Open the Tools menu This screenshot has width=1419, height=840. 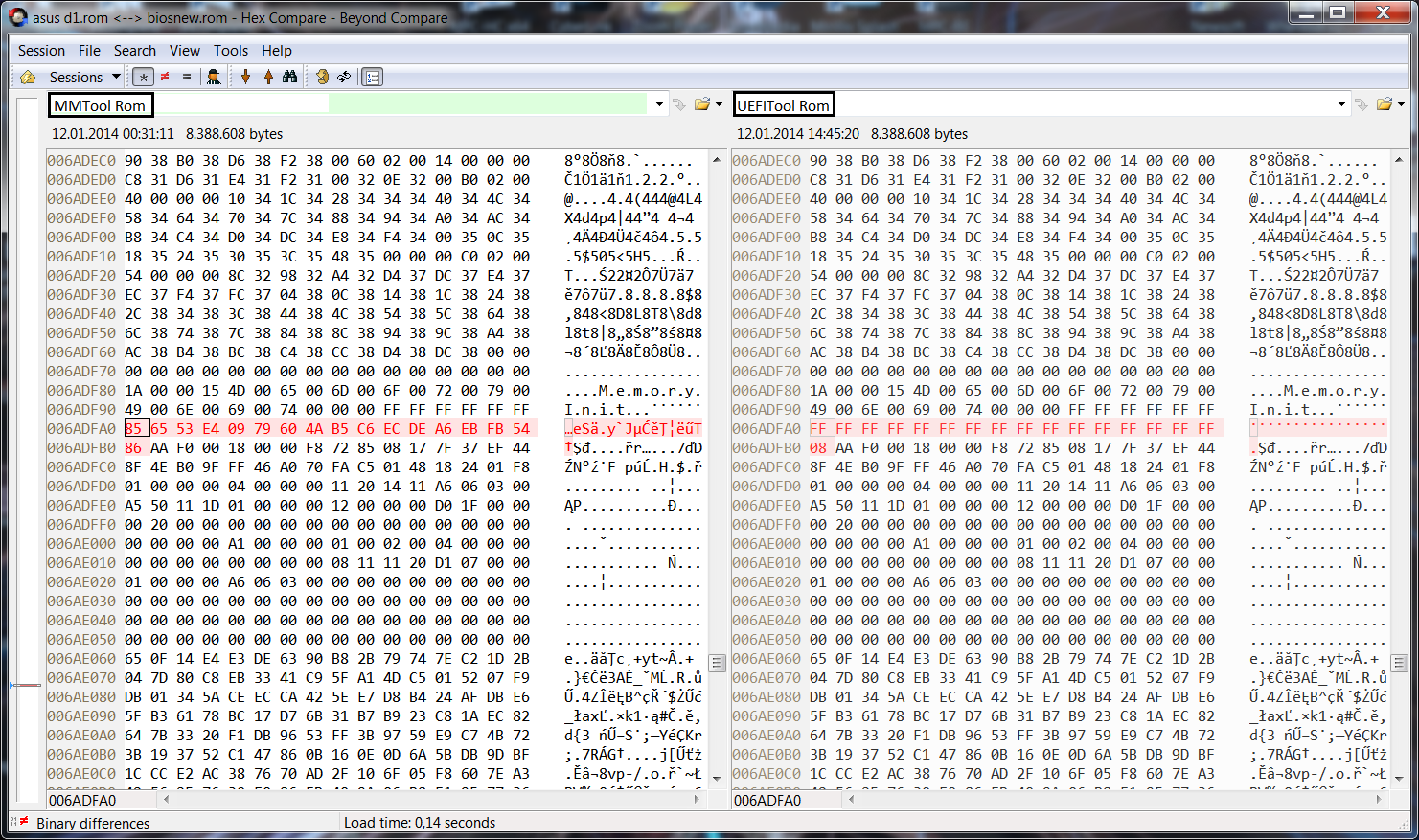230,51
